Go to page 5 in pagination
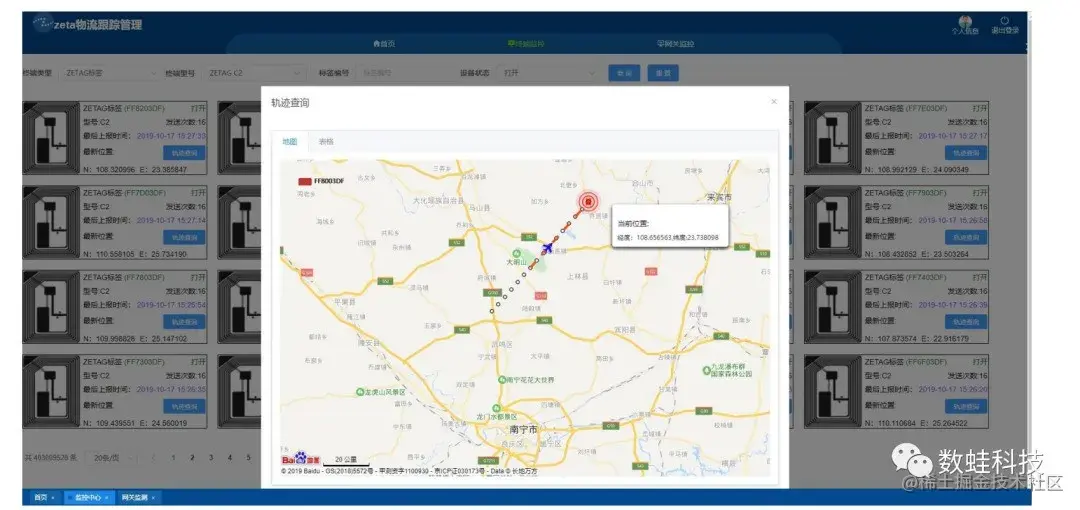This screenshot has width=1080, height=510. 249,458
